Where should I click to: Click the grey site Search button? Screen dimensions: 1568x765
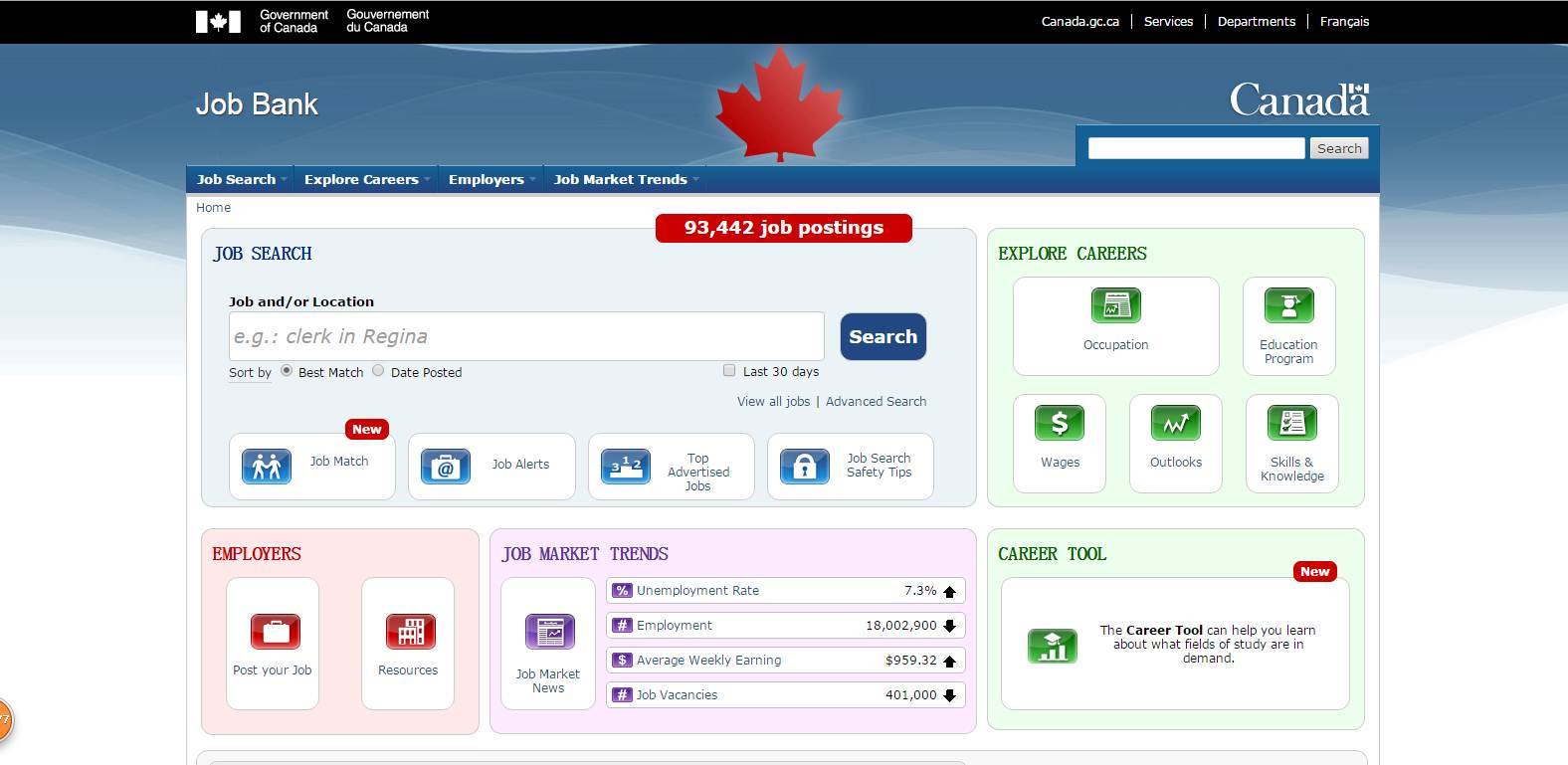(x=1339, y=148)
